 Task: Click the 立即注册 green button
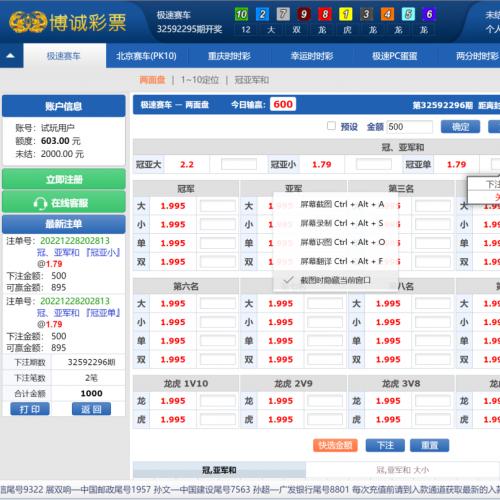[x=64, y=179]
